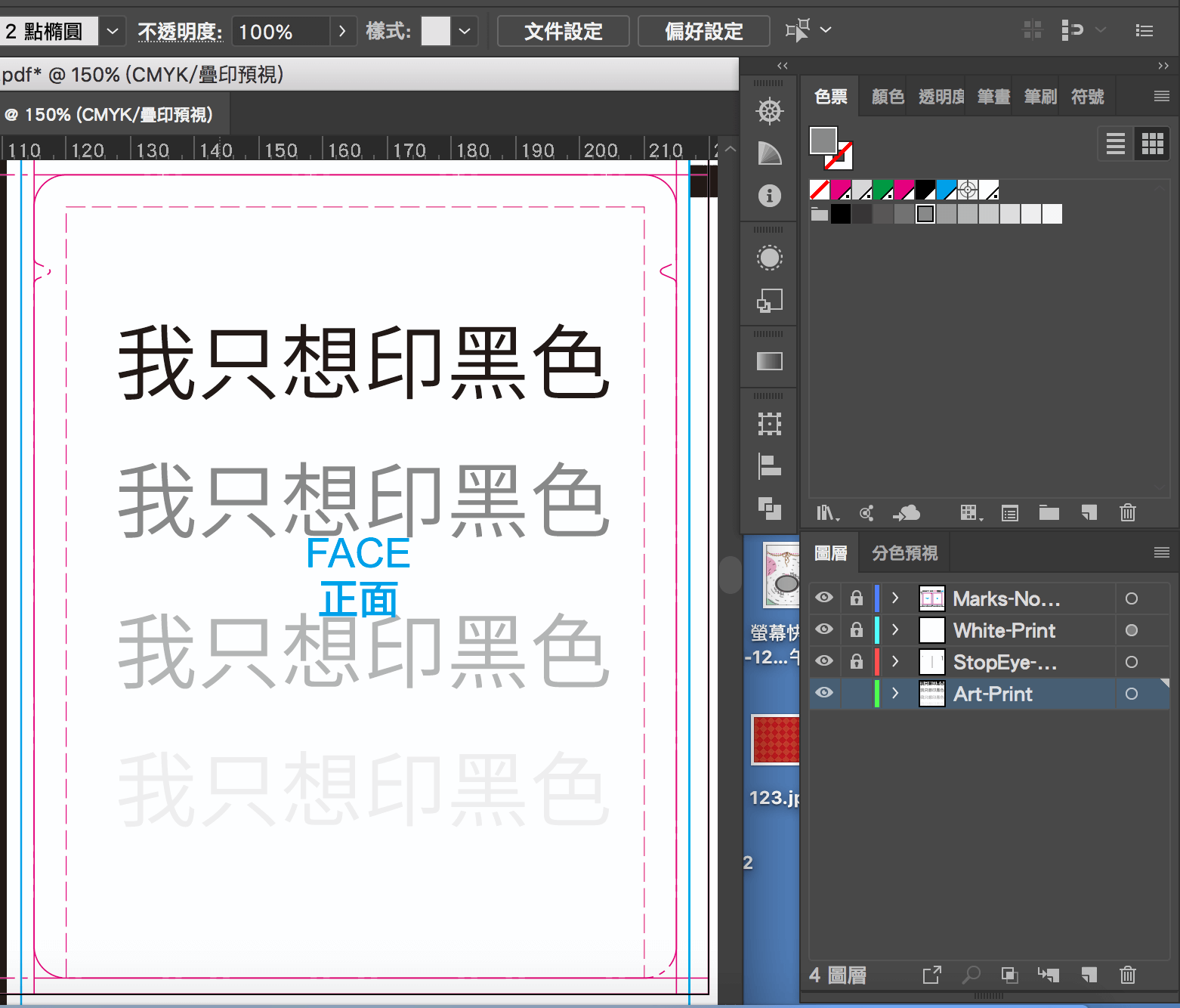
Task: Open the Align panel icon
Action: 769,466
